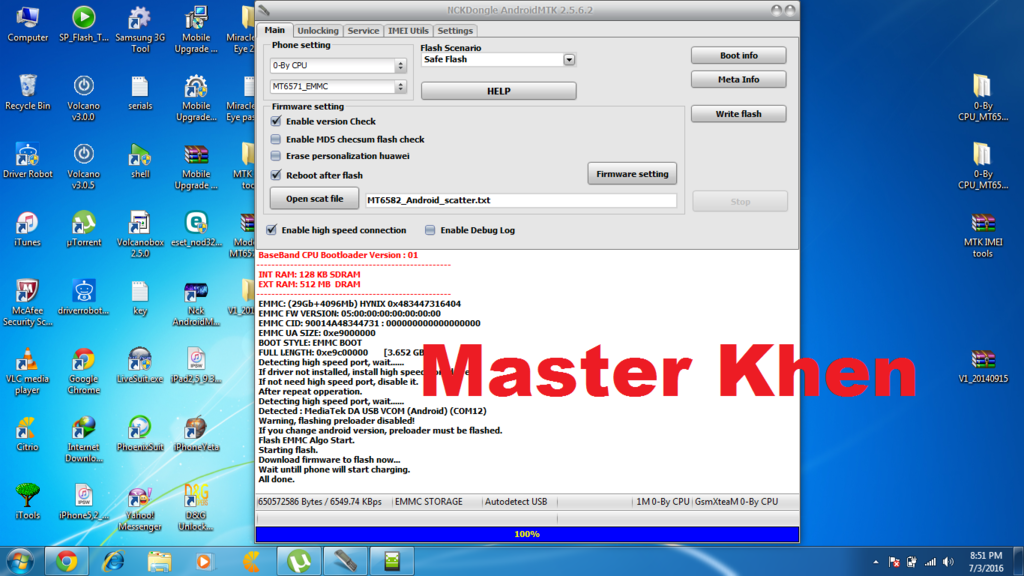Image resolution: width=1024 pixels, height=576 pixels.
Task: Open the Volcano v3.0.0 desktop icon
Action: click(x=84, y=88)
